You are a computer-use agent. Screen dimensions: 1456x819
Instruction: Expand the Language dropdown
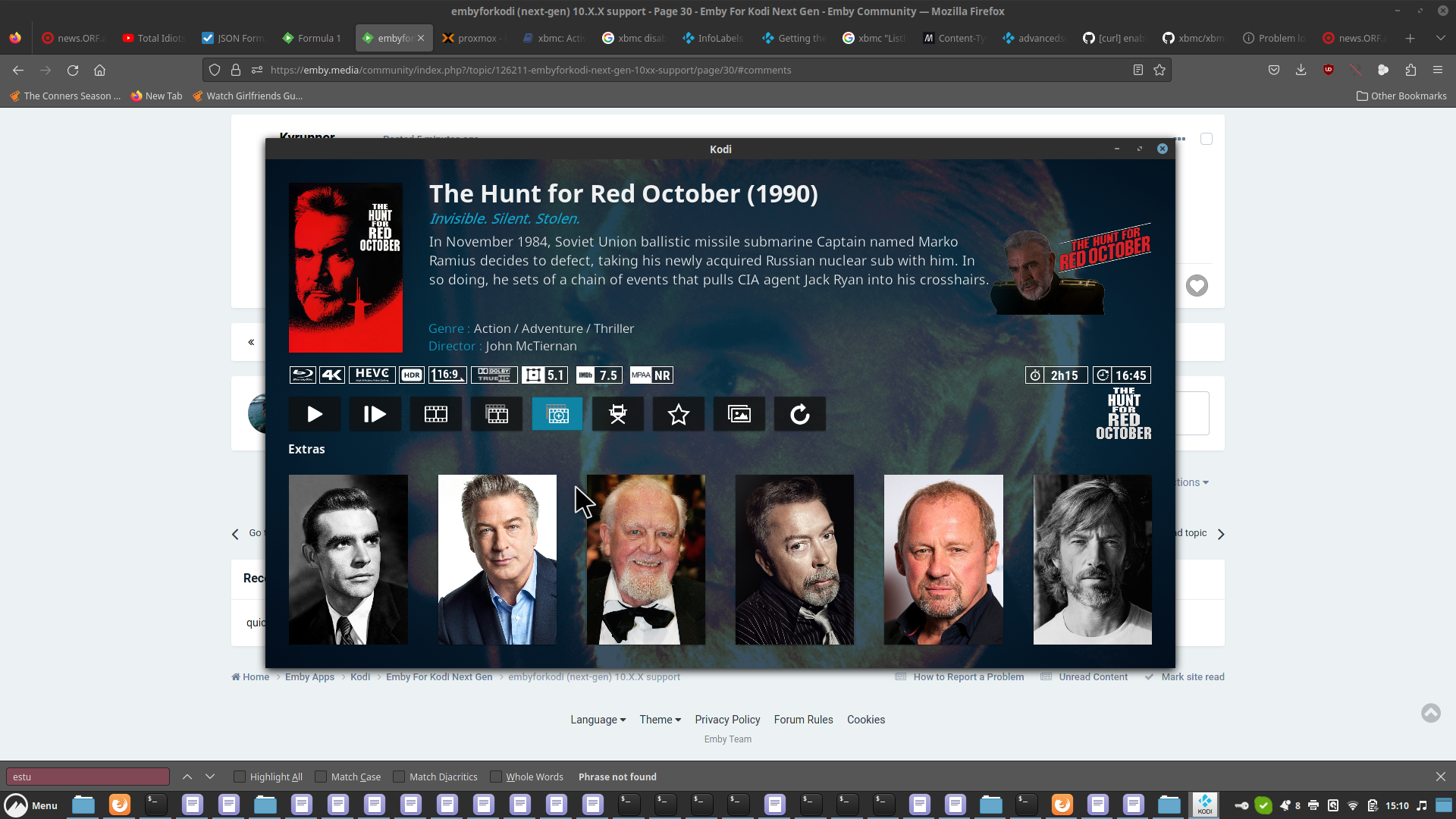[598, 720]
